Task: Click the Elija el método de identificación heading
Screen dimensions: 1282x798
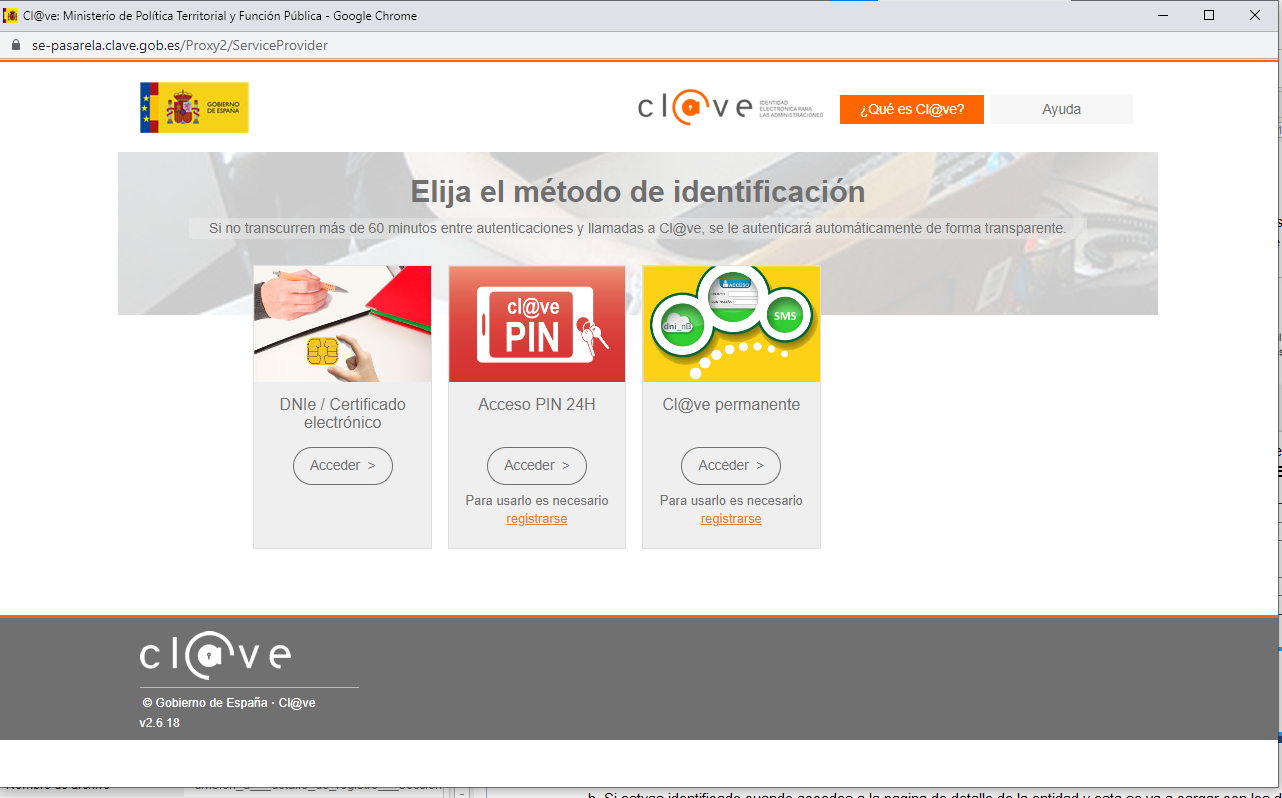Action: coord(638,191)
